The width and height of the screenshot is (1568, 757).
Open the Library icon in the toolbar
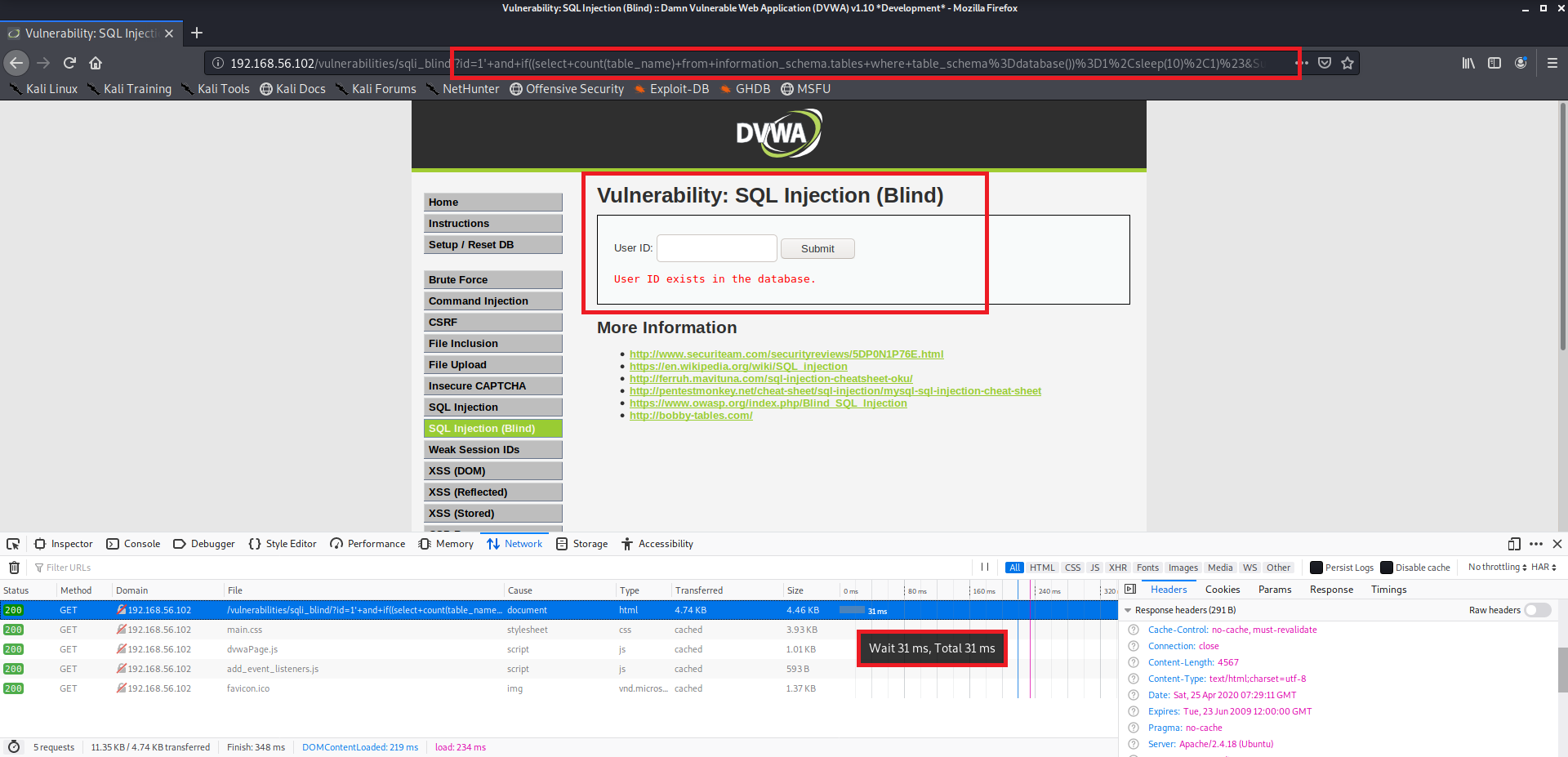(1468, 63)
